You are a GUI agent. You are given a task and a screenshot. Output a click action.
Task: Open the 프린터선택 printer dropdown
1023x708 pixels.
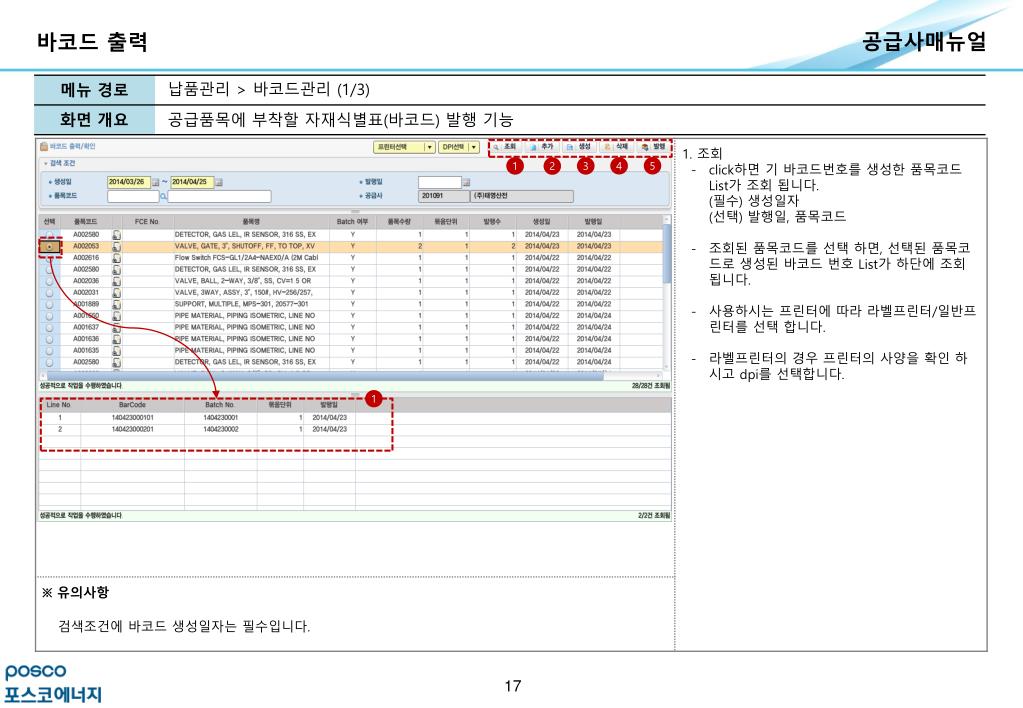[x=404, y=147]
